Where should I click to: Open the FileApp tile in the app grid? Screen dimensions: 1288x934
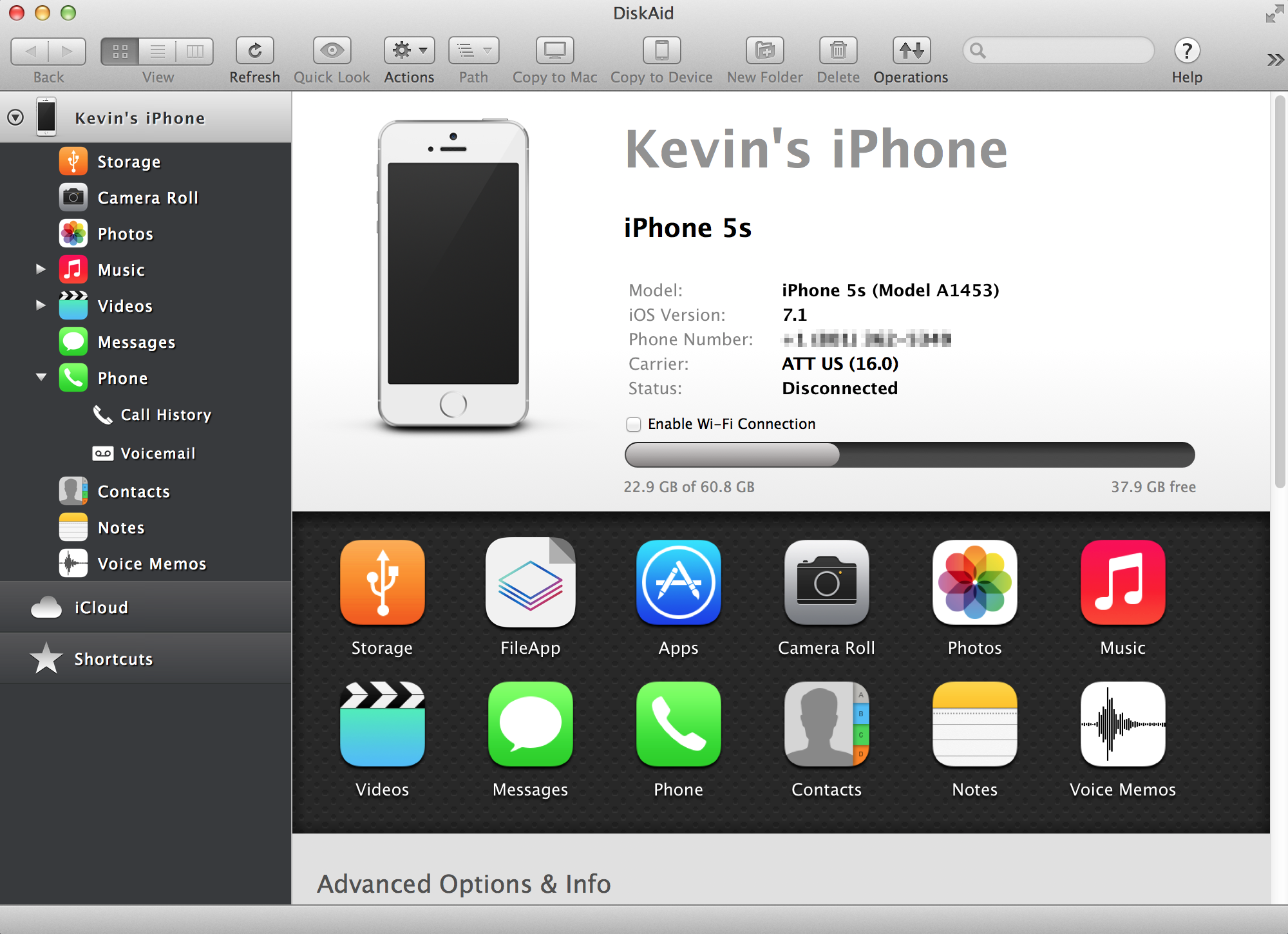click(530, 582)
